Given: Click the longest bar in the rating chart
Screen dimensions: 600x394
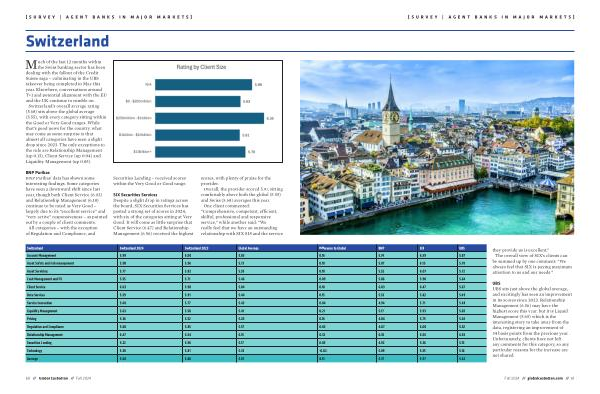Looking at the screenshot, I should [209, 118].
